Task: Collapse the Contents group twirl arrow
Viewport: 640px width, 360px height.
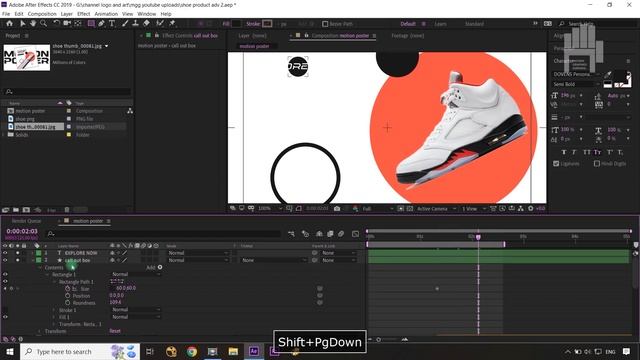Action: pos(40,268)
